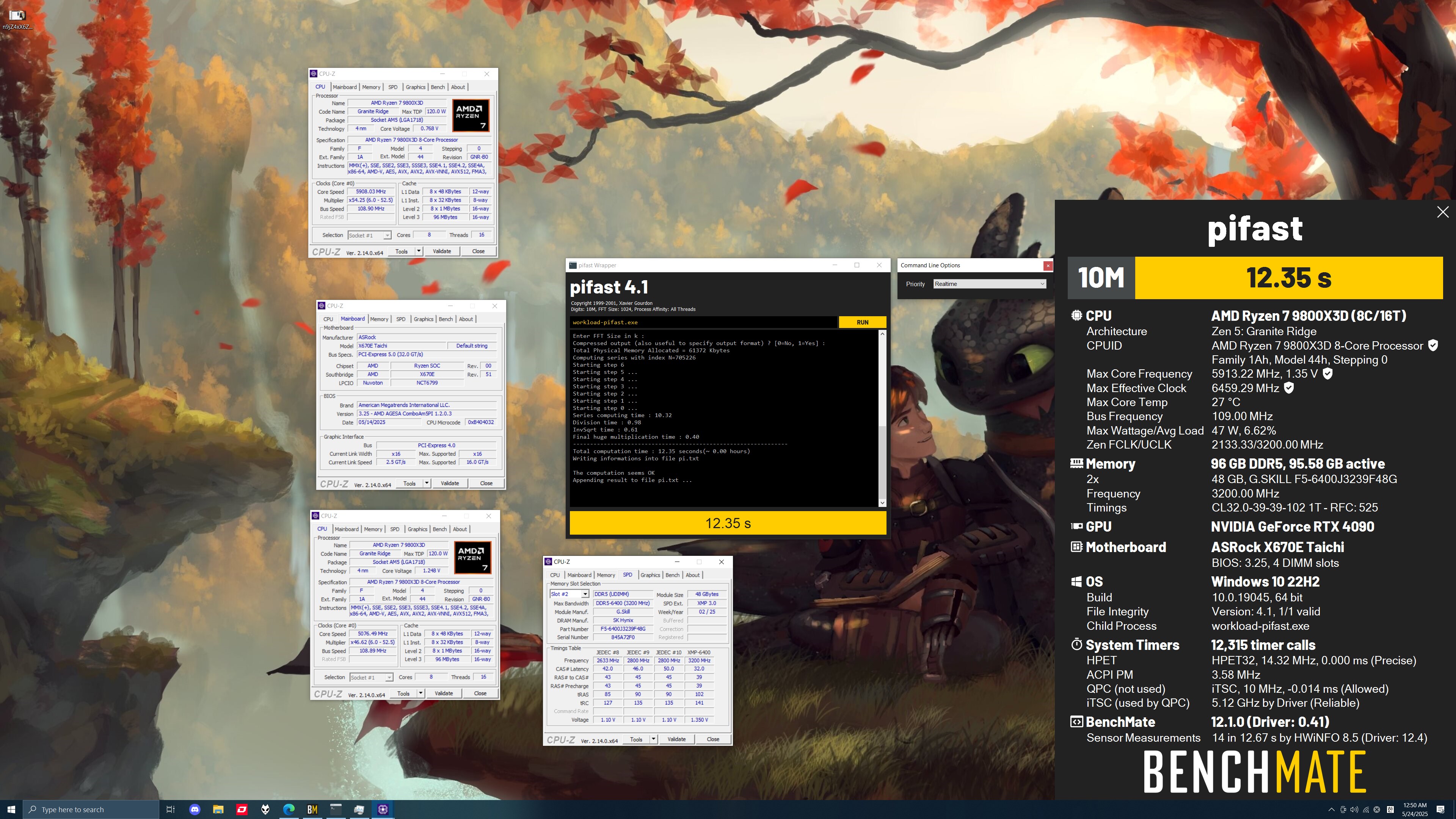Switch to Memory tab in CPU-Z SPD window
This screenshot has width=1456, height=819.
tap(606, 575)
